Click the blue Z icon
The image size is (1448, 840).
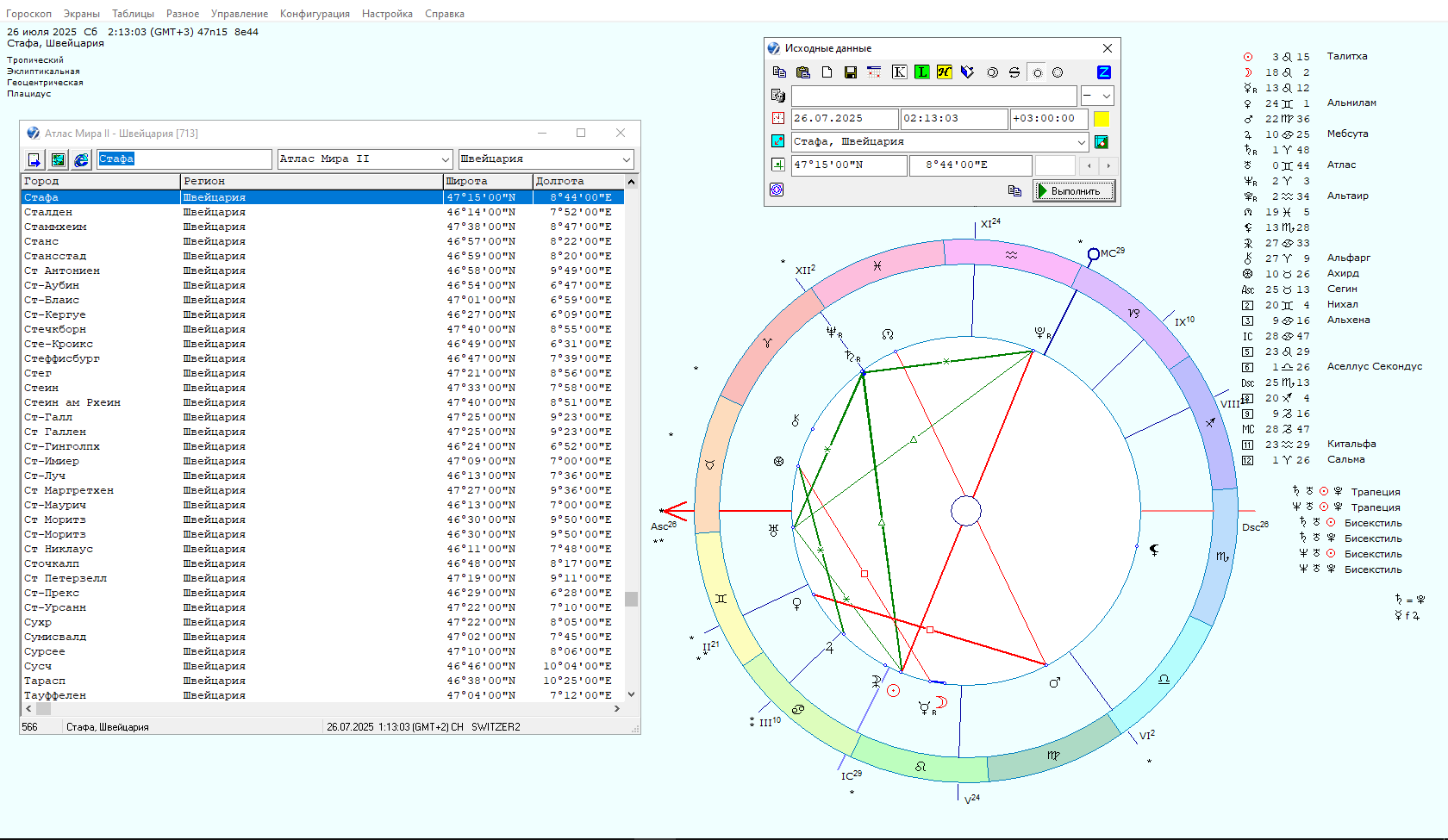pyautogui.click(x=1103, y=72)
